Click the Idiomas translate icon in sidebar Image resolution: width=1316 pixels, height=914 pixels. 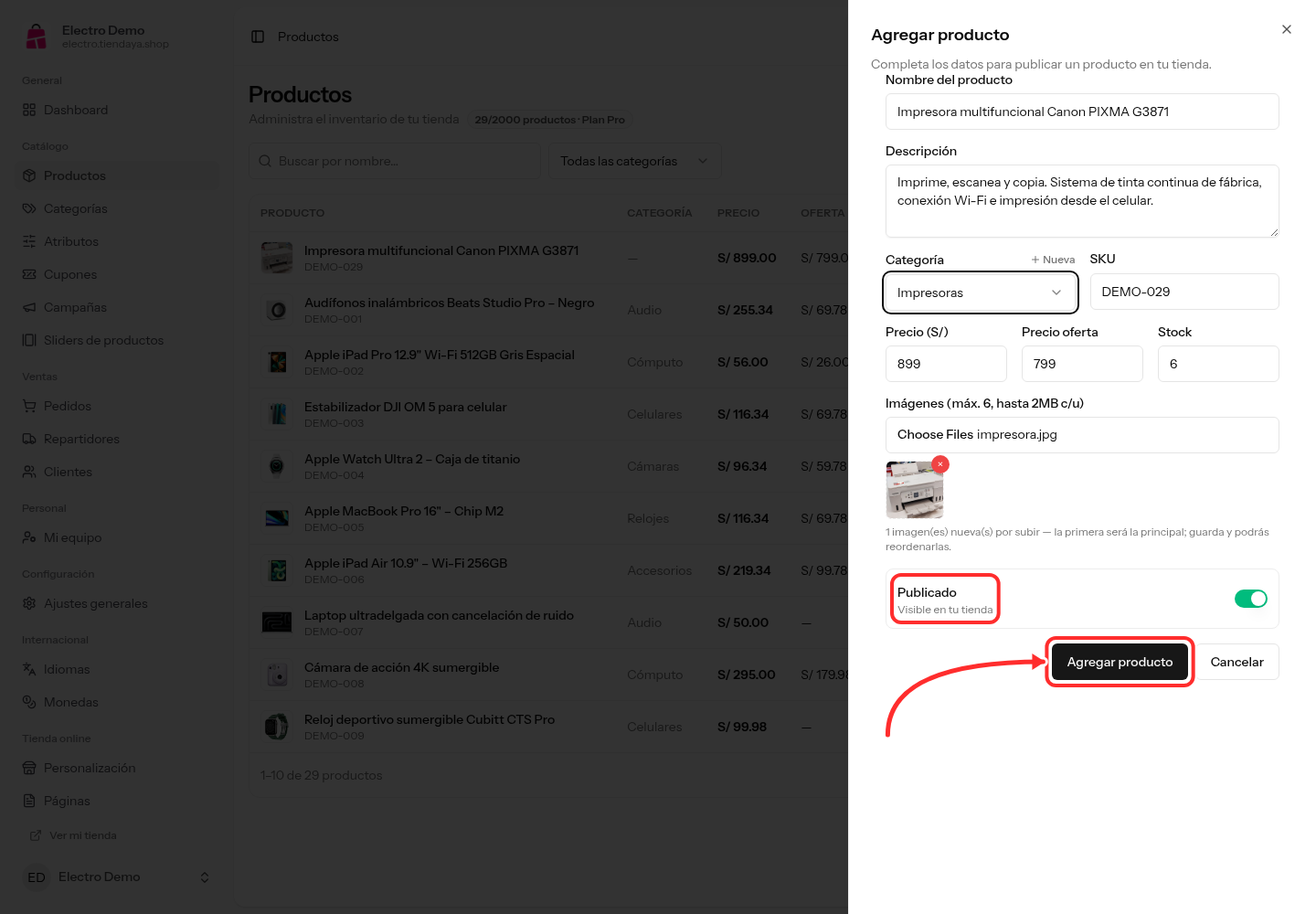tap(29, 669)
